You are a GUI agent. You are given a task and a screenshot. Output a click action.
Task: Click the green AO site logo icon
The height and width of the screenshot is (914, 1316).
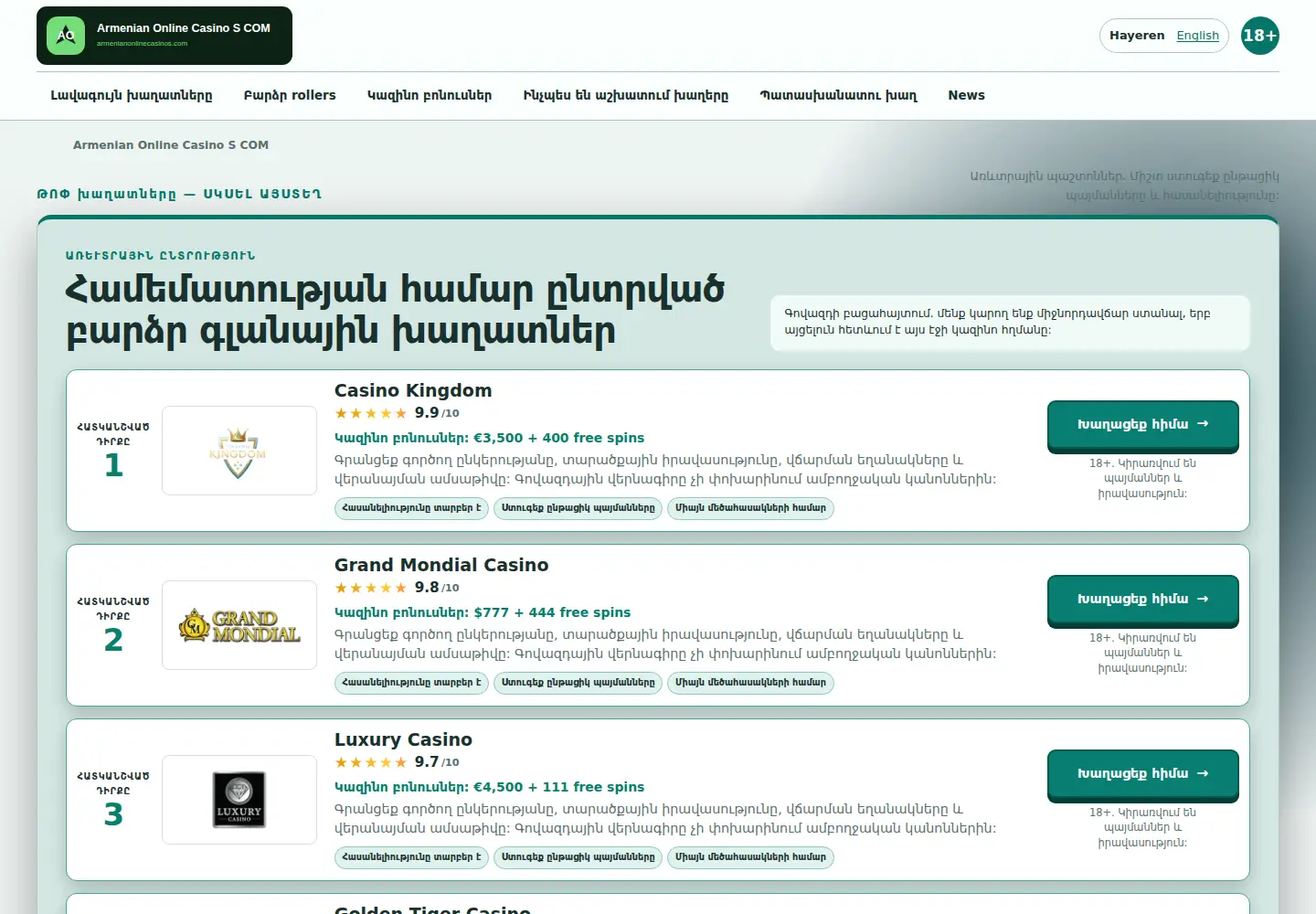(x=66, y=36)
